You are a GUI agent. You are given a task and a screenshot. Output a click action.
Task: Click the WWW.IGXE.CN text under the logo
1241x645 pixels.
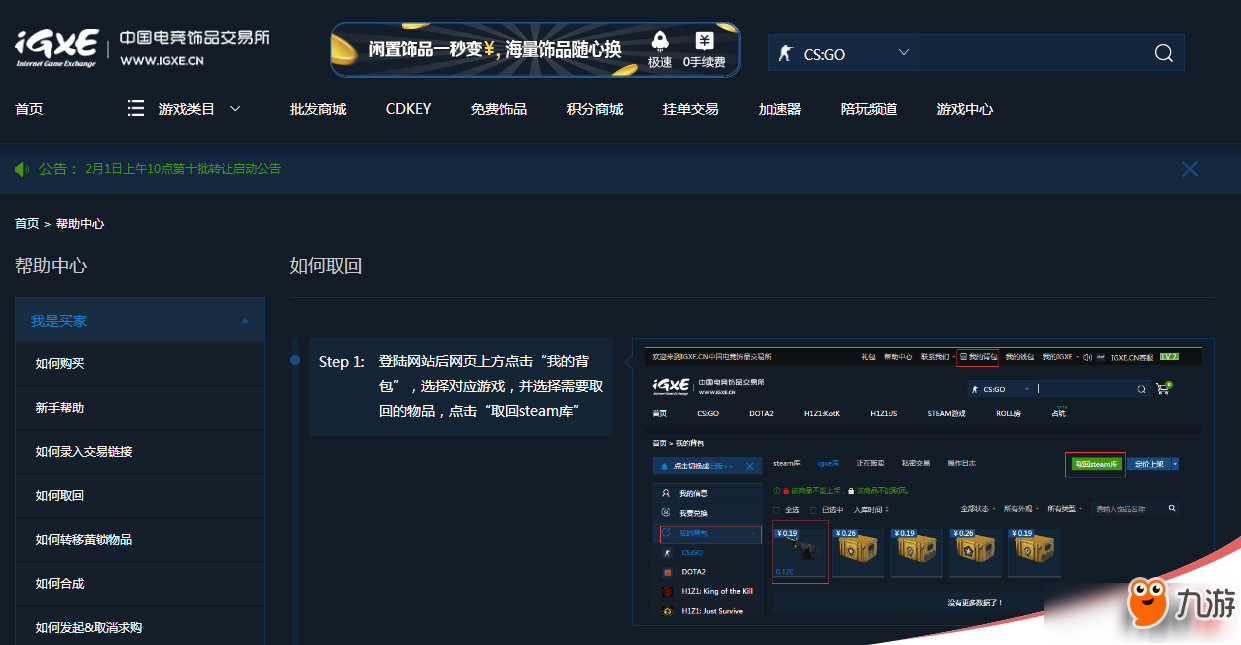162,60
